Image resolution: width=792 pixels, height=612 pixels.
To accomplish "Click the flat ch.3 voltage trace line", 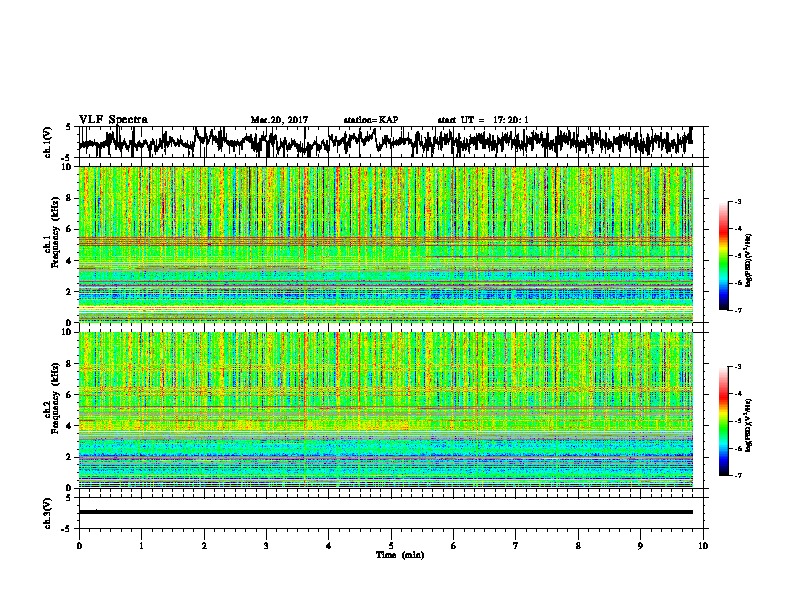I will point(385,512).
